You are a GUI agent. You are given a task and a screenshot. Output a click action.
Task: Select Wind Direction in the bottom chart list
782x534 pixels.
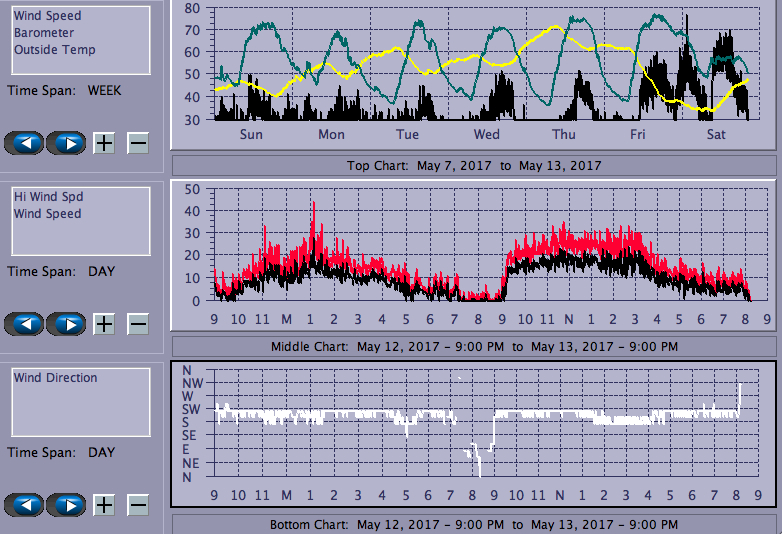(x=55, y=378)
